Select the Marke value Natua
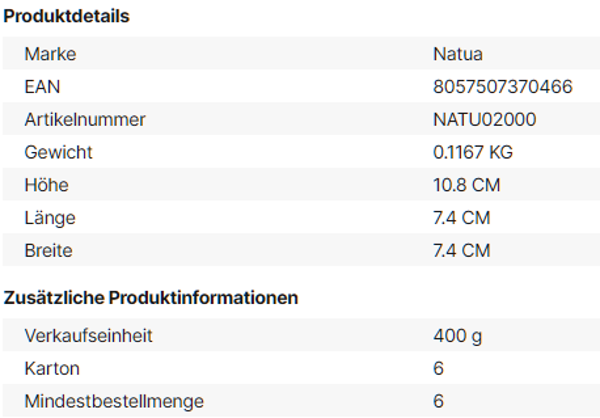This screenshot has height=418, width=600. tap(457, 54)
